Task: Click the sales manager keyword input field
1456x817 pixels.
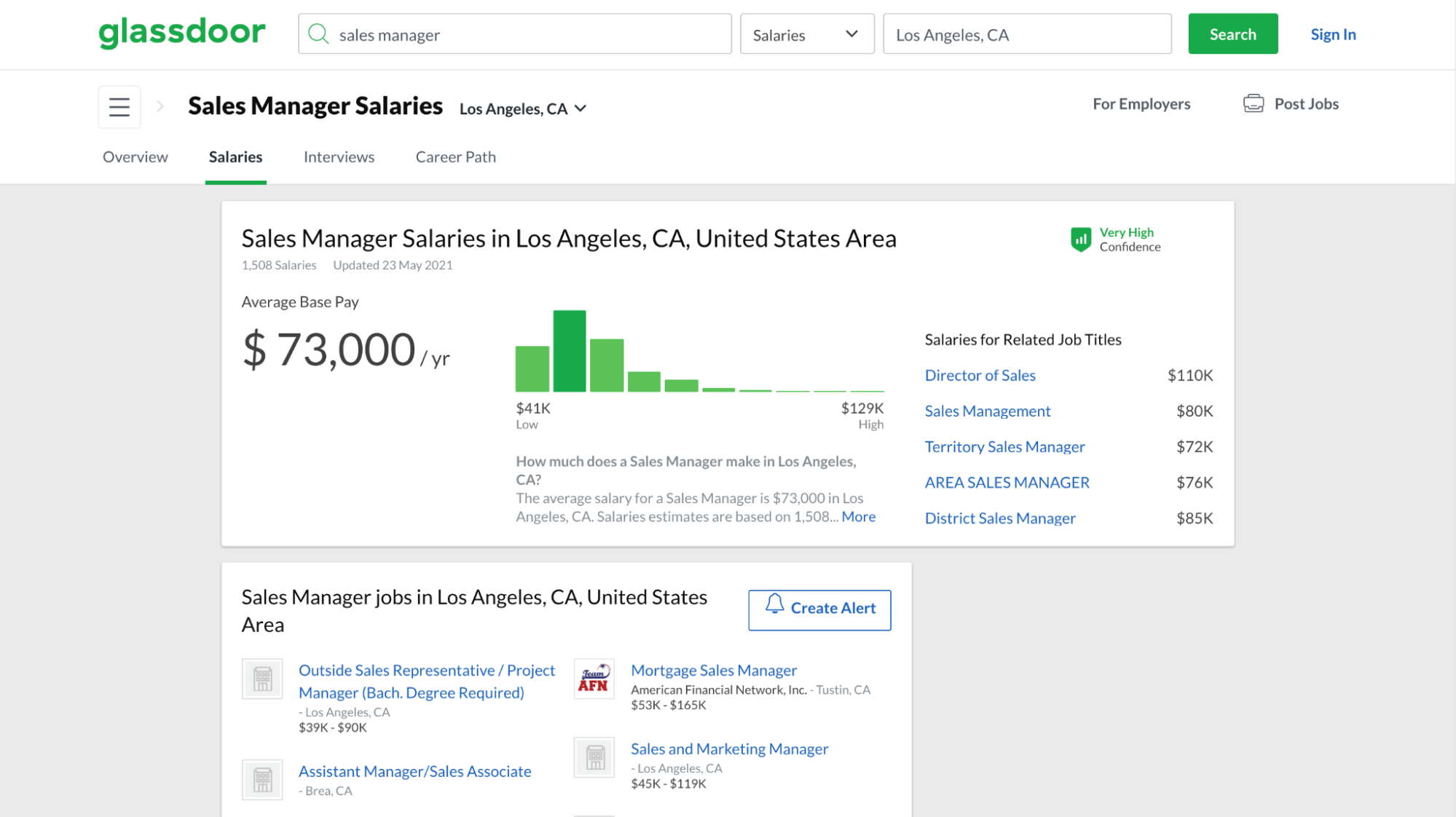Action: pos(514,34)
